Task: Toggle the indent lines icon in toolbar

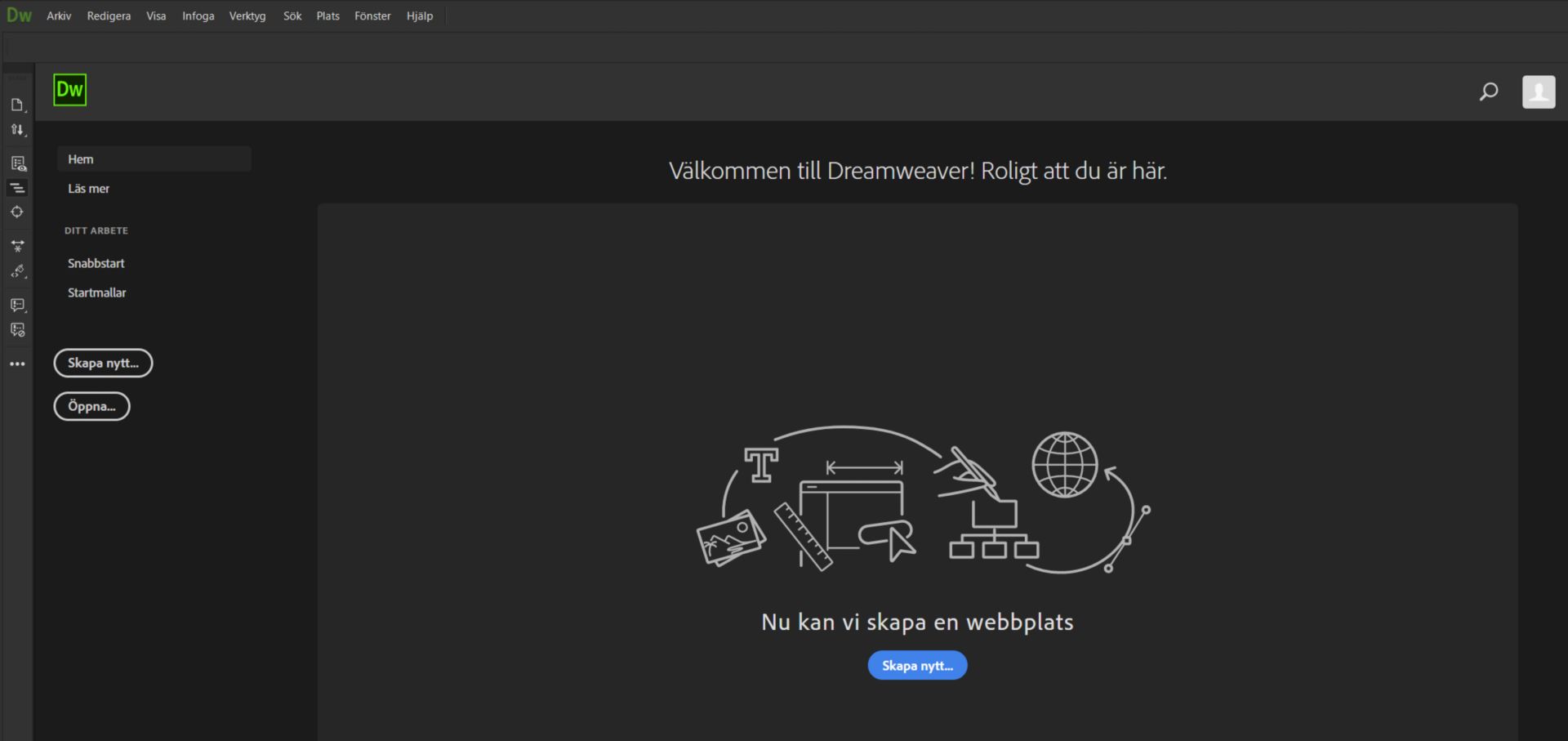Action: point(17,188)
